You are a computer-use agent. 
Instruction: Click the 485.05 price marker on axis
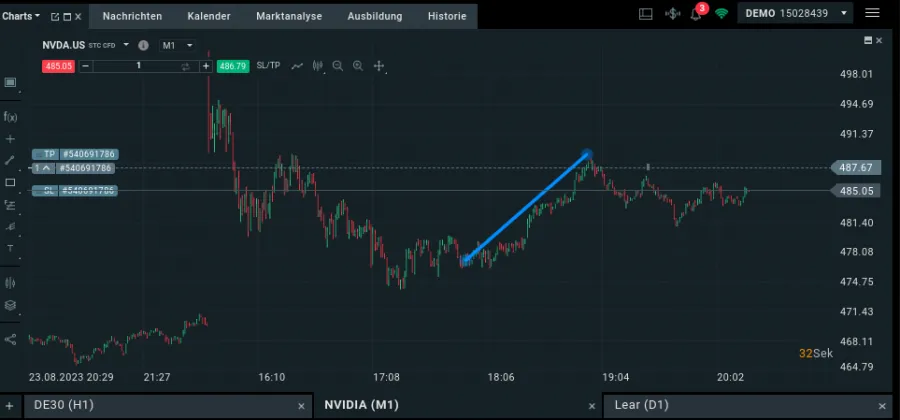coord(855,190)
